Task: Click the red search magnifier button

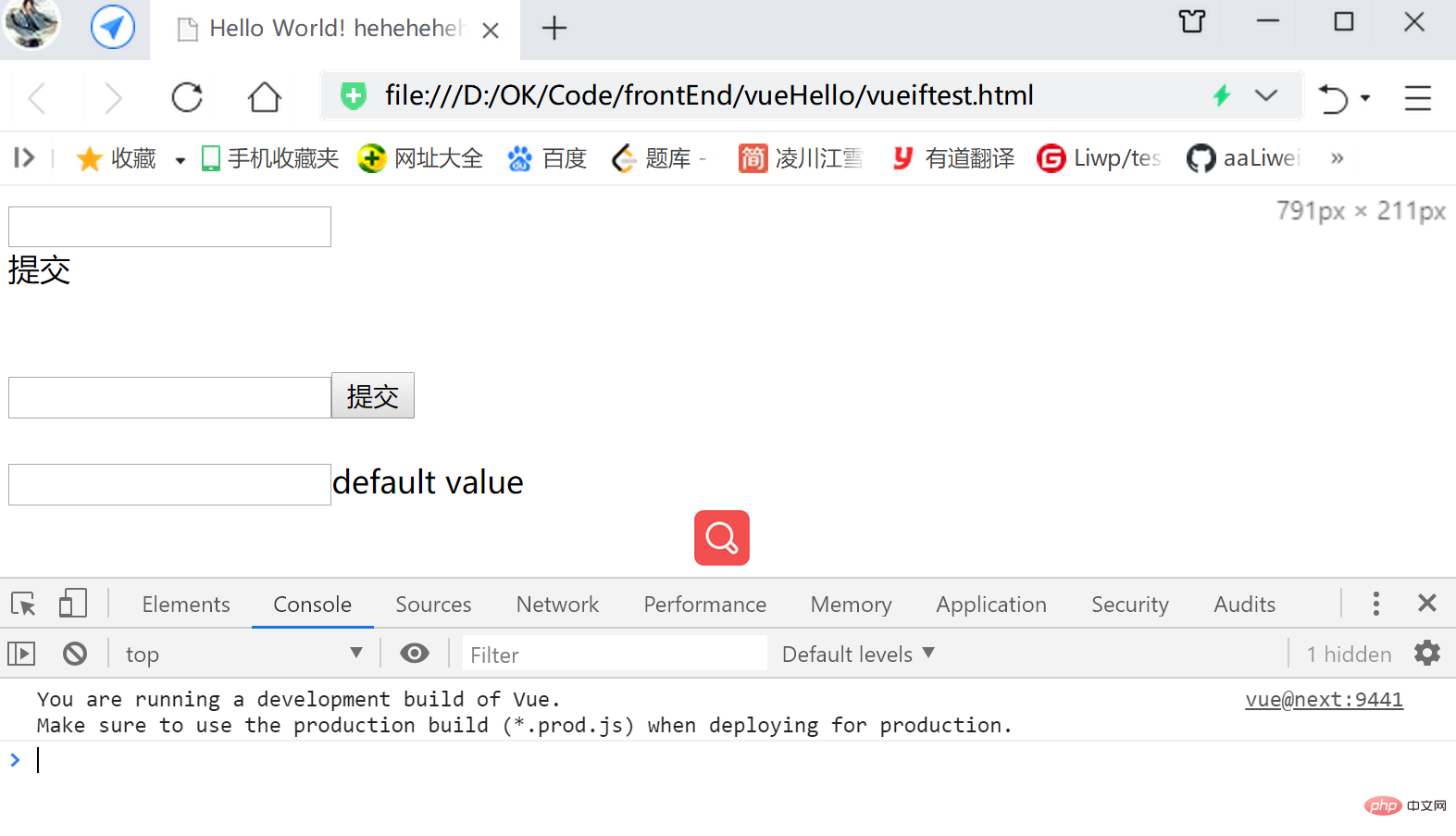Action: point(722,538)
